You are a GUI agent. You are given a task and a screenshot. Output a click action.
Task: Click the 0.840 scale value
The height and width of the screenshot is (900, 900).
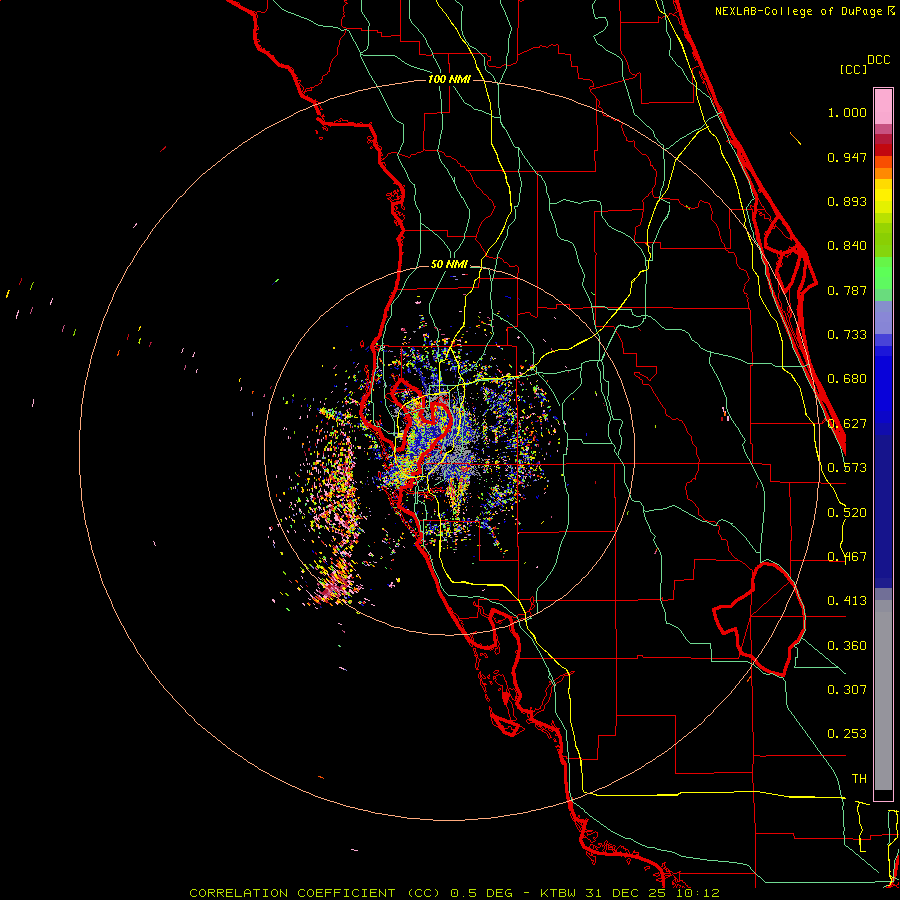coord(847,246)
